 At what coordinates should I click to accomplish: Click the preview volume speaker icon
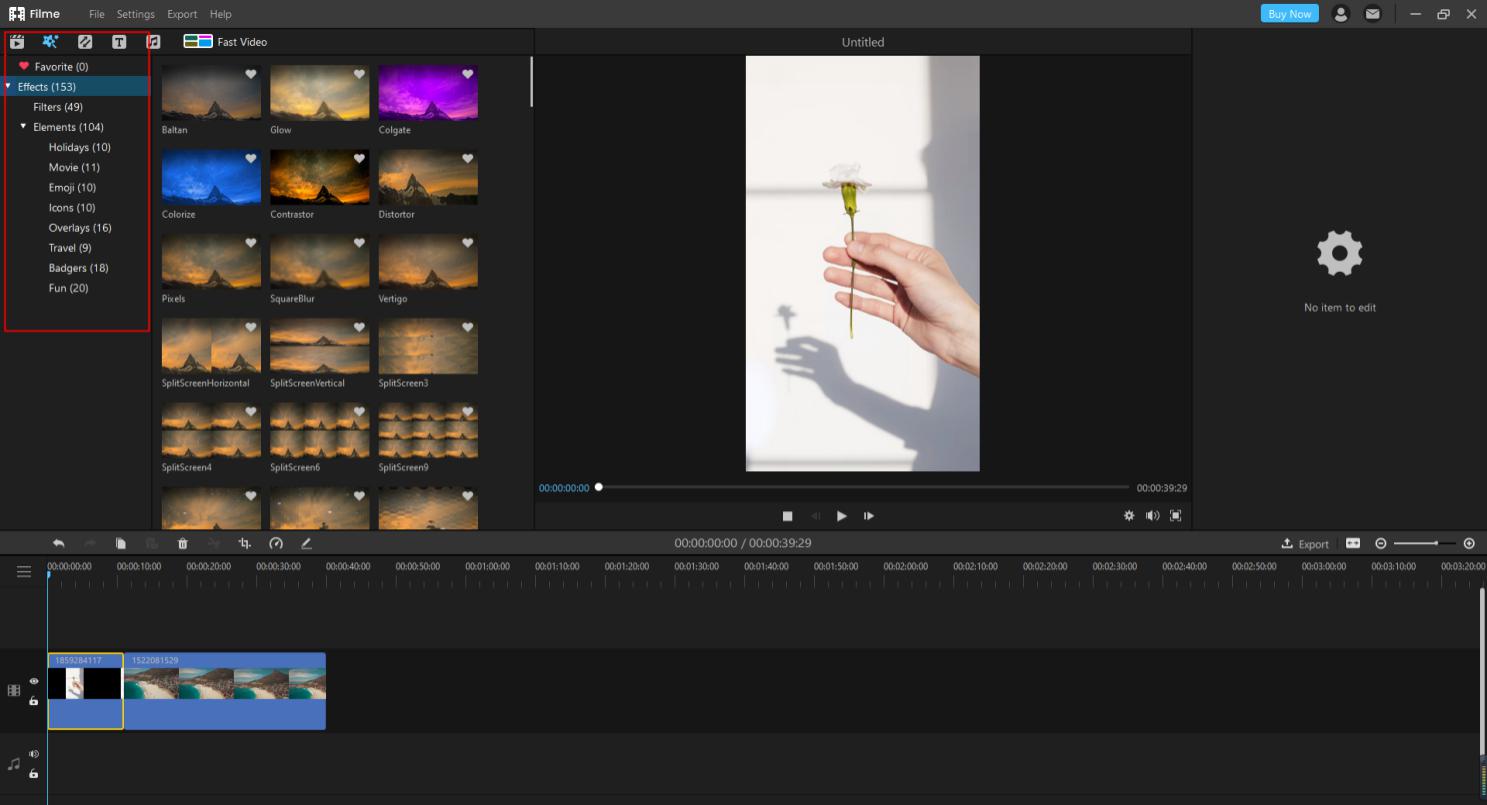1152,516
